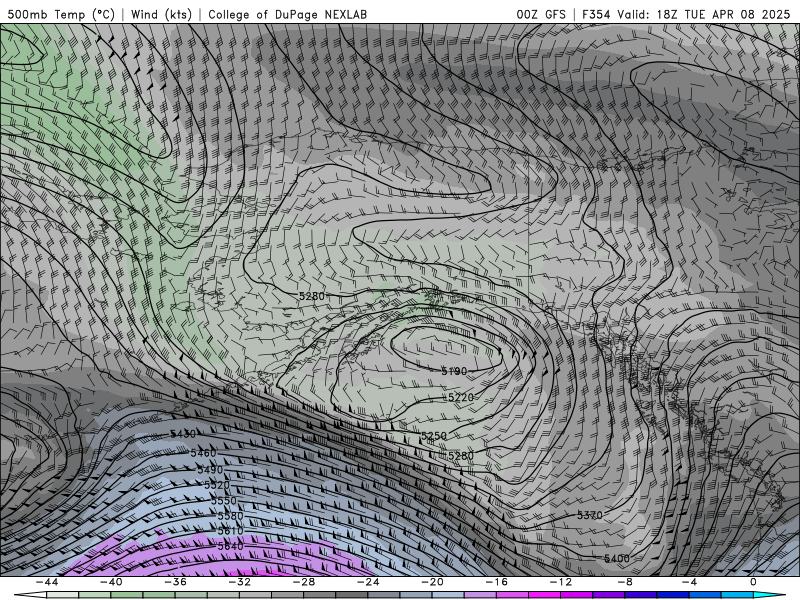Screen dimensions: 800x600
Task: Click the 5220 contour label
Action: click(x=460, y=397)
